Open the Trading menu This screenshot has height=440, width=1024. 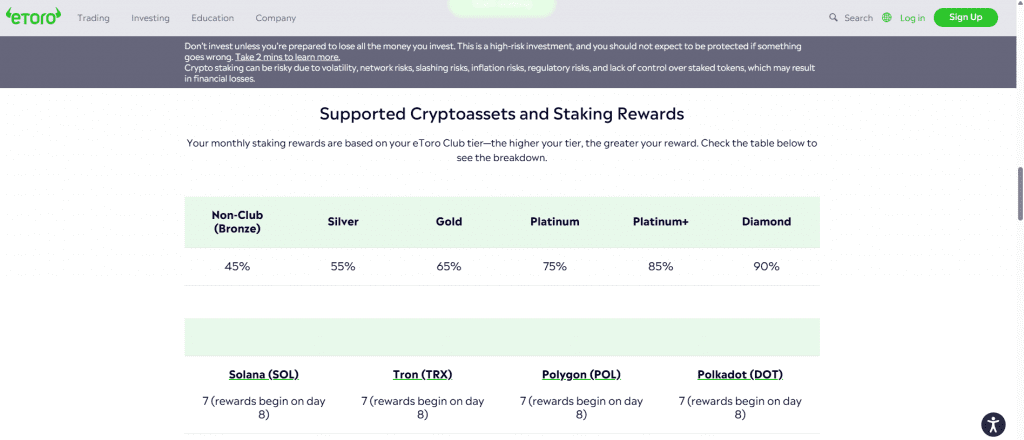click(x=93, y=18)
